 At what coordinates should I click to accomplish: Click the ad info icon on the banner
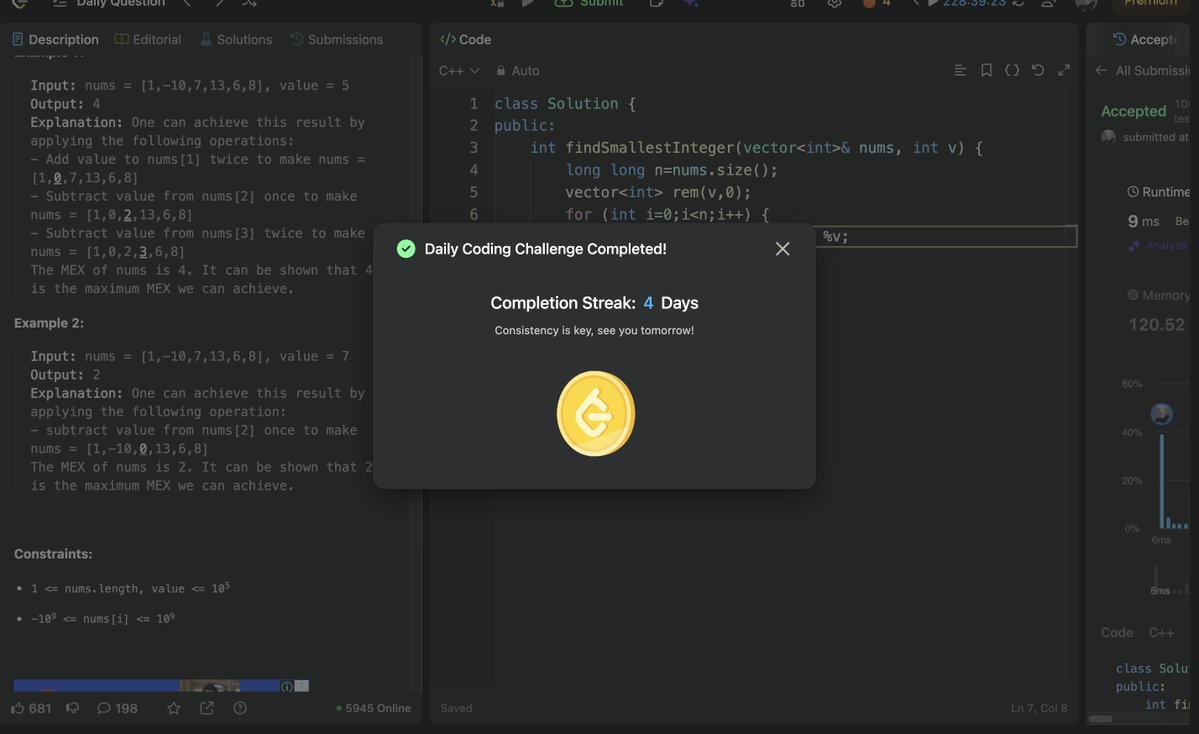[287, 687]
